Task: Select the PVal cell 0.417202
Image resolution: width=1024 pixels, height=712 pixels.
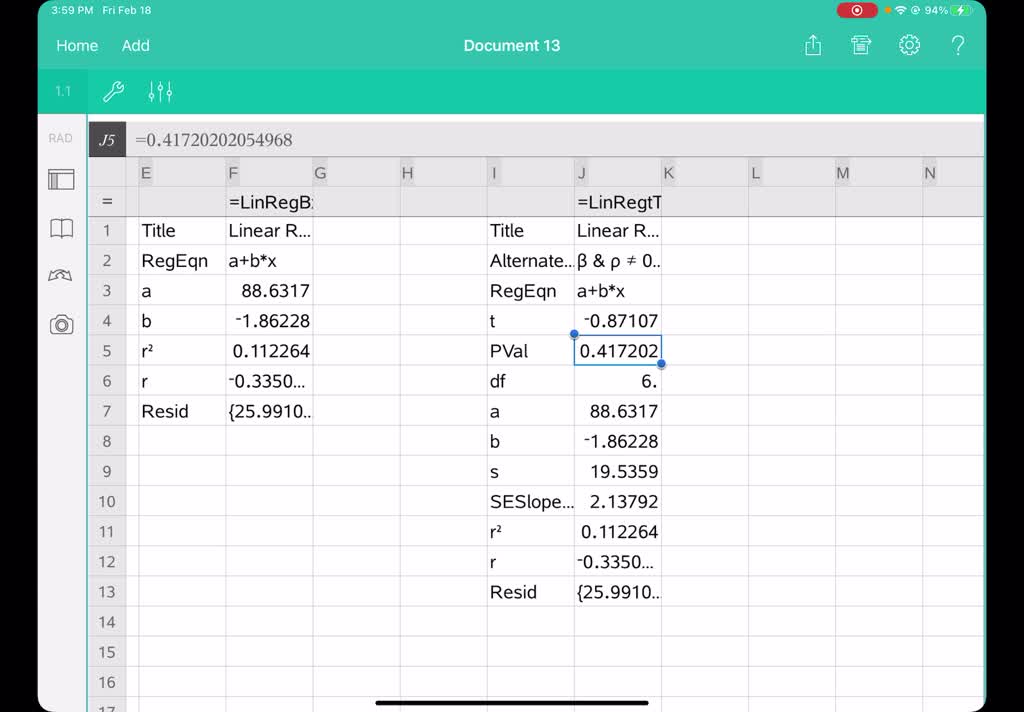Action: [x=617, y=351]
